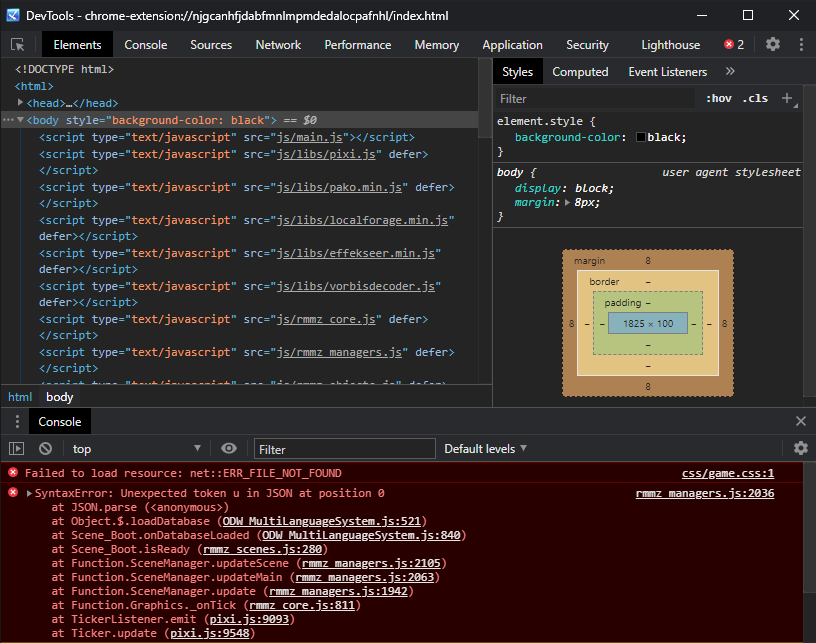
Task: Open the rmmz_managers.js:2036 error link
Action: click(705, 493)
